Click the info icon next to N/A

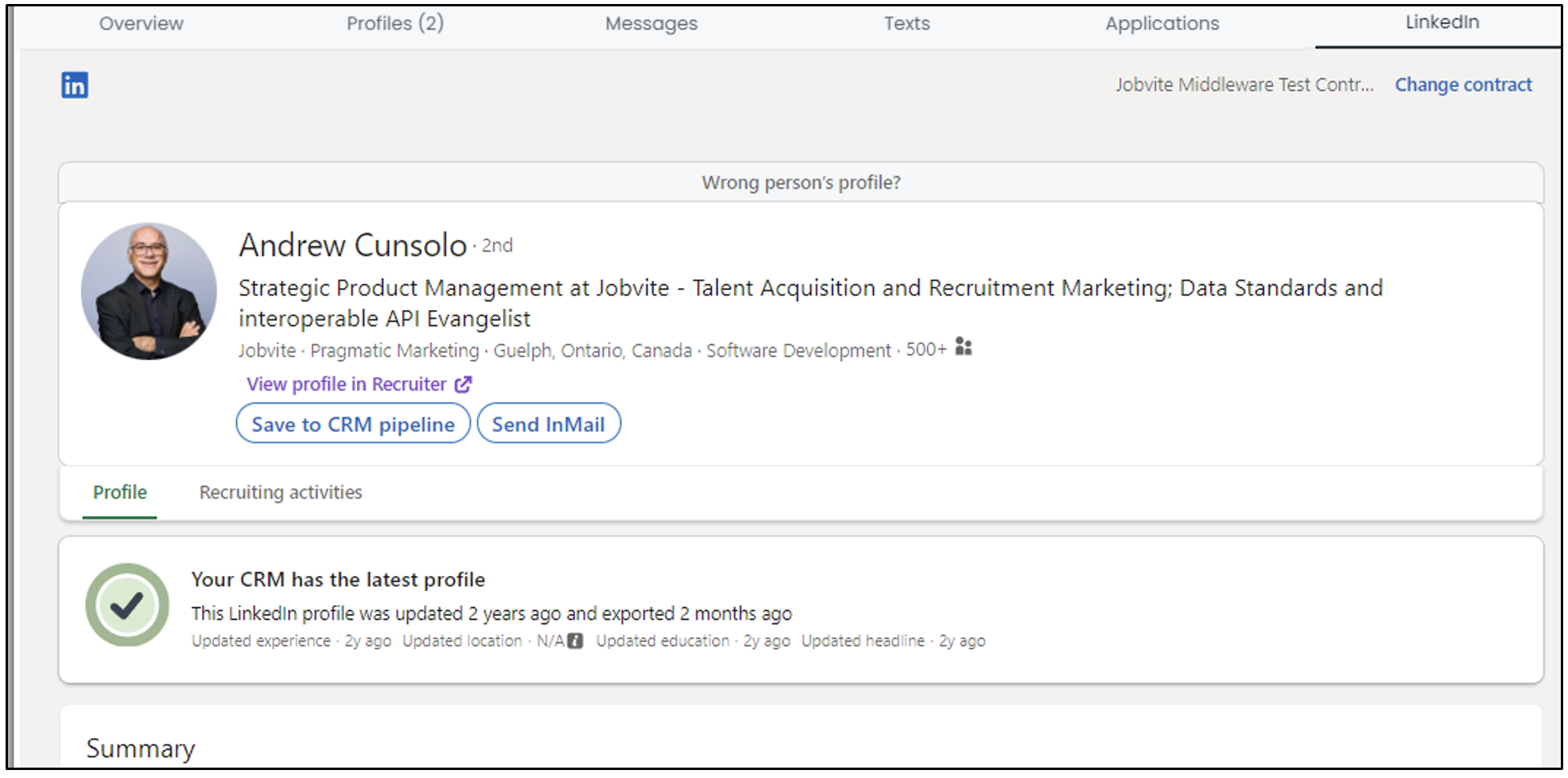[x=575, y=641]
